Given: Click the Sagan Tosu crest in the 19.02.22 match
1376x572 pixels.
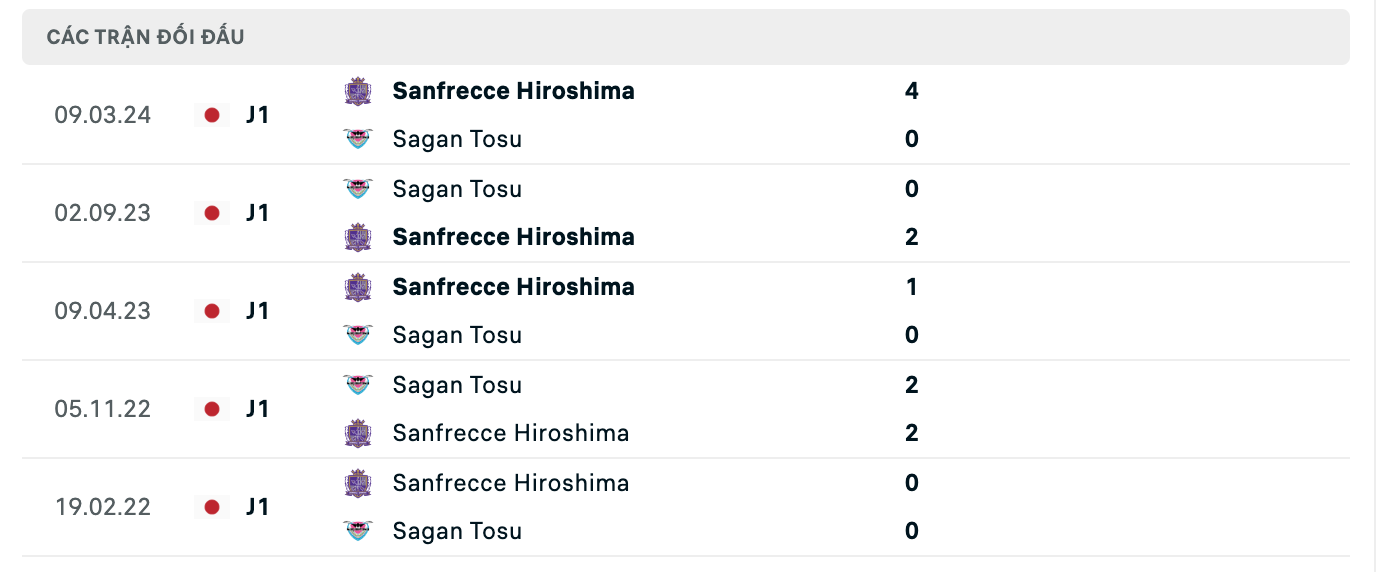Looking at the screenshot, I should tap(358, 531).
